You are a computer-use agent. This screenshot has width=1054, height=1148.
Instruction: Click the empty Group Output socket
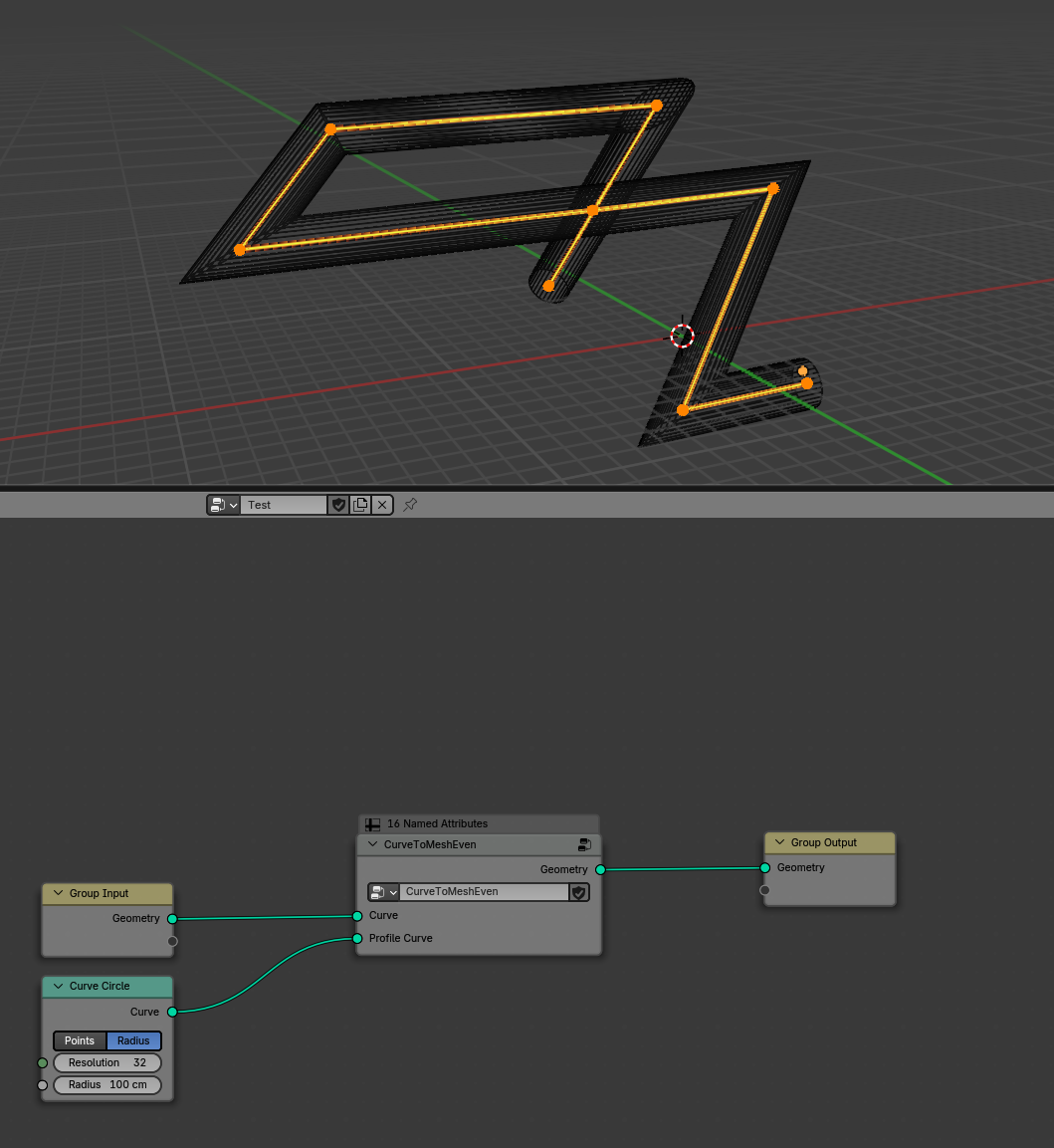765,890
